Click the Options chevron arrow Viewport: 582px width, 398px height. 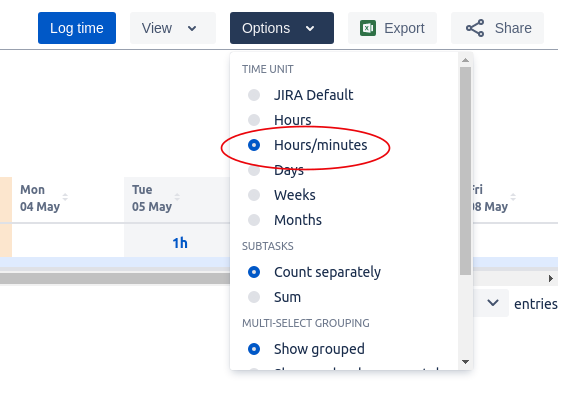[310, 28]
